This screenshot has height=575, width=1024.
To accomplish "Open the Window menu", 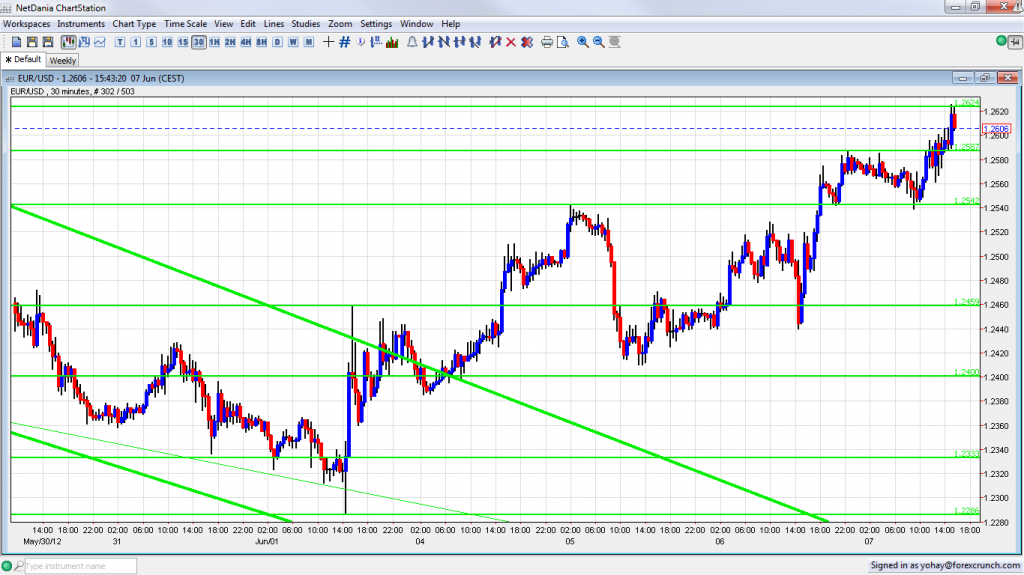I will coord(417,24).
